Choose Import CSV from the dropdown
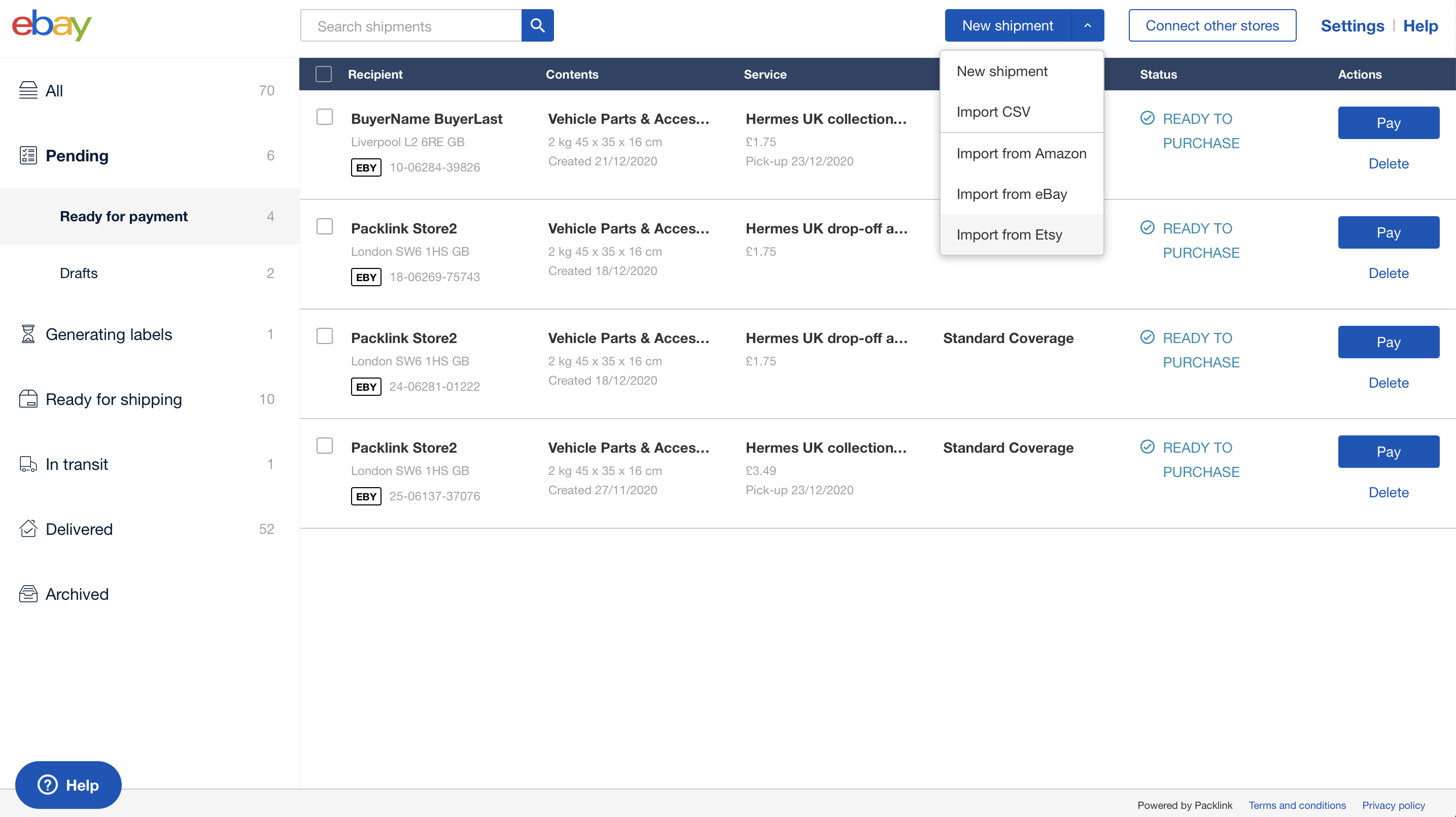 [1021, 112]
